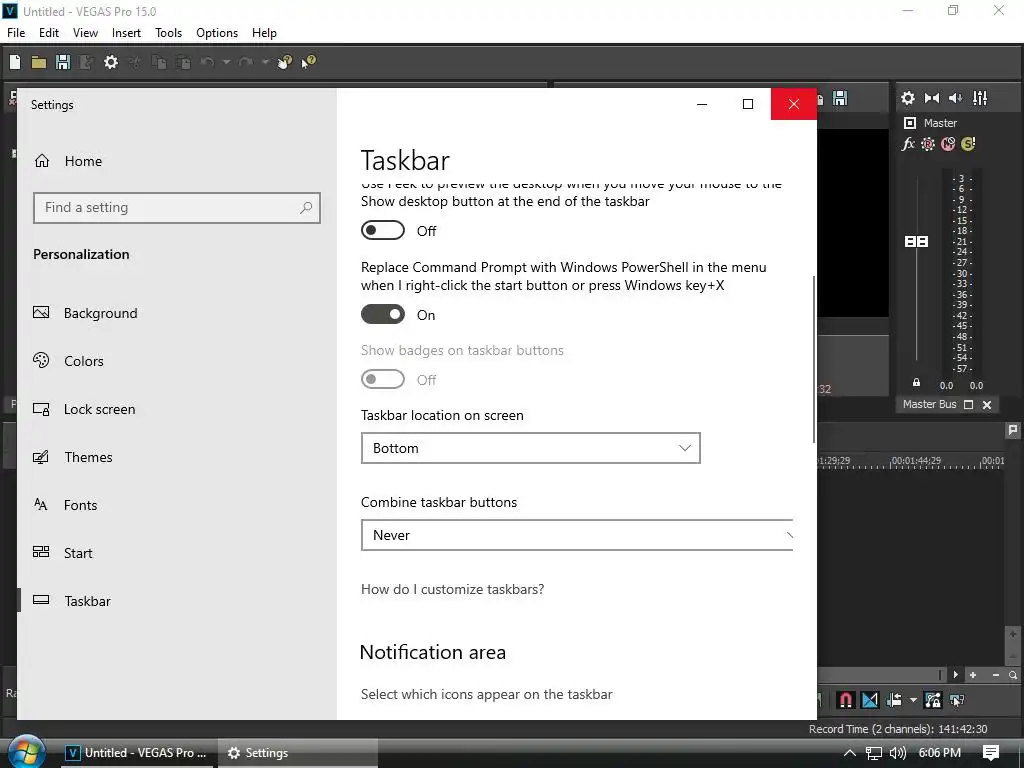Click the Save snapshot disk icon in preview panel
1024x768 pixels.
pyautogui.click(x=840, y=99)
